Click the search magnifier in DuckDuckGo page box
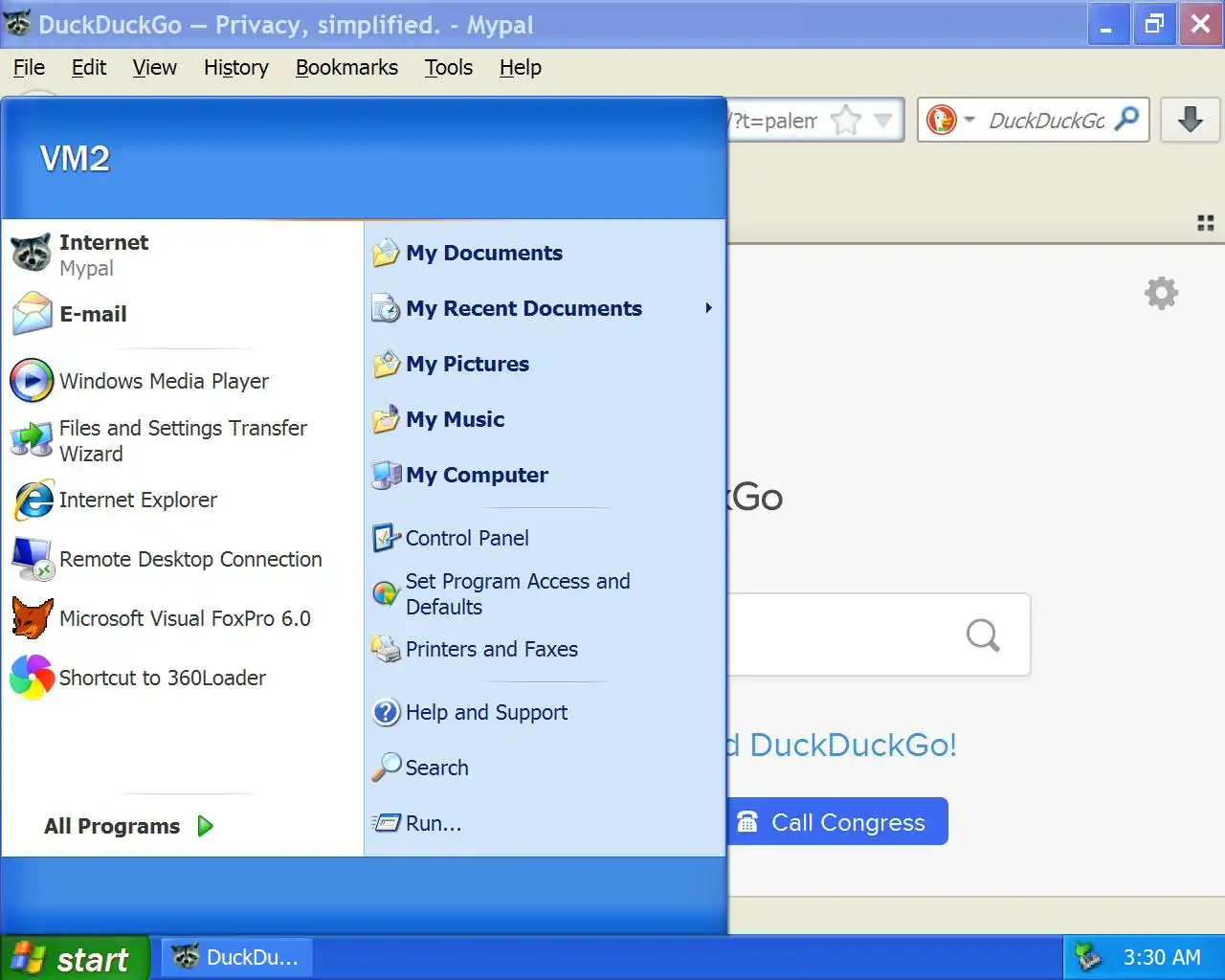 982,635
